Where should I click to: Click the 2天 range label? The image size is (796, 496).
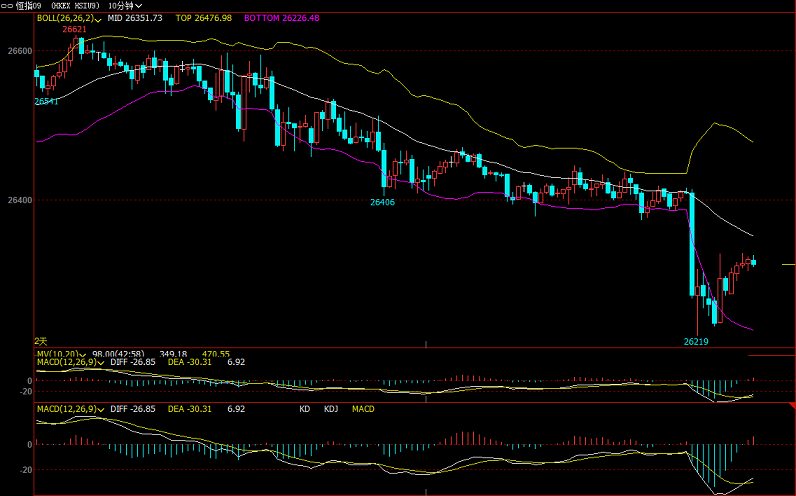point(41,341)
